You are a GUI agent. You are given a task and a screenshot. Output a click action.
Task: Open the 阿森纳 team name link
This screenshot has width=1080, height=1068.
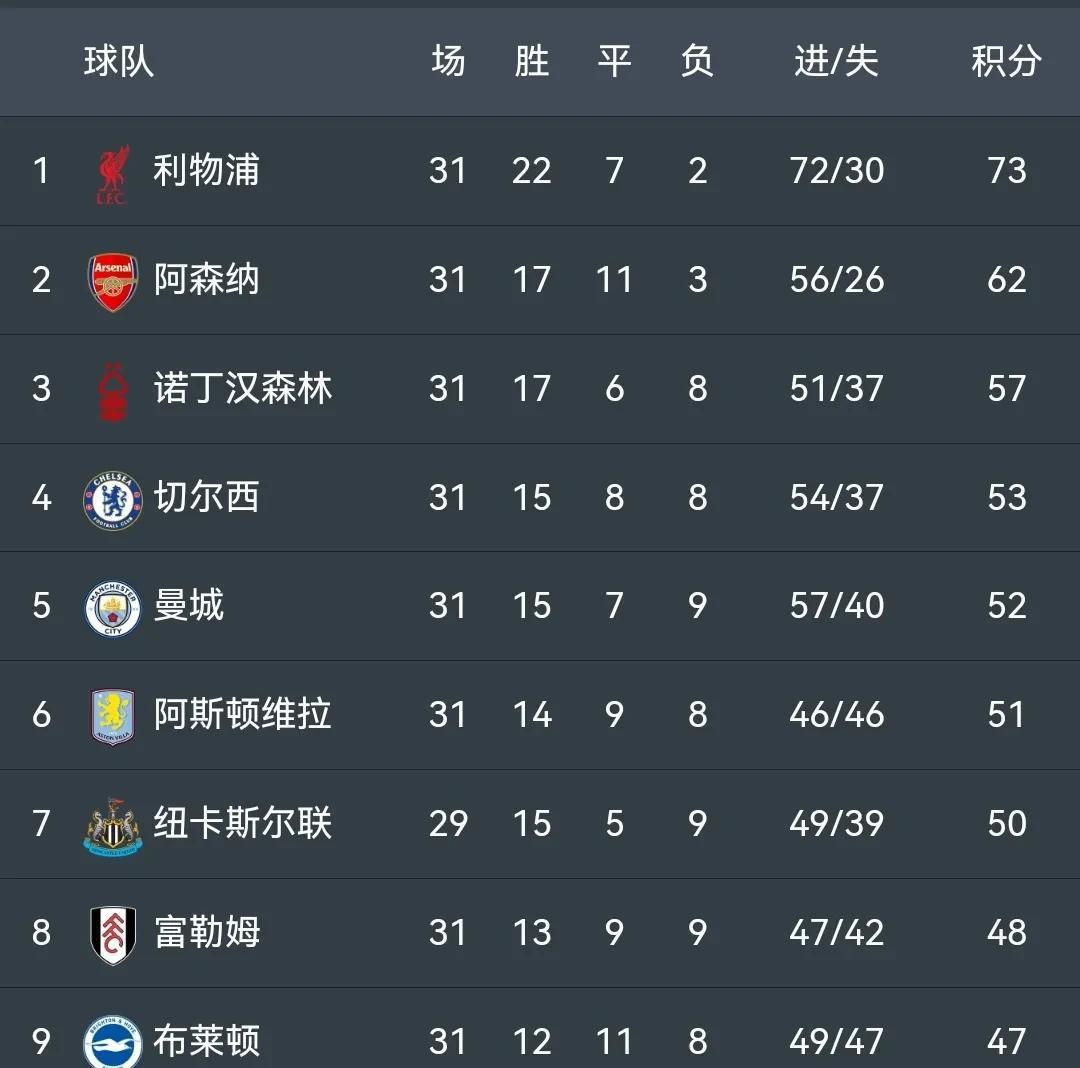(x=206, y=279)
